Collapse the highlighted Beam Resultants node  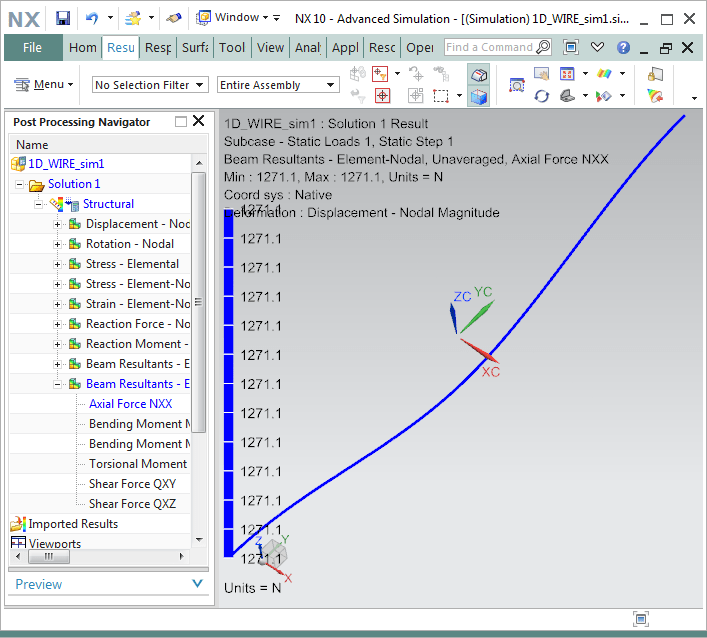57,384
